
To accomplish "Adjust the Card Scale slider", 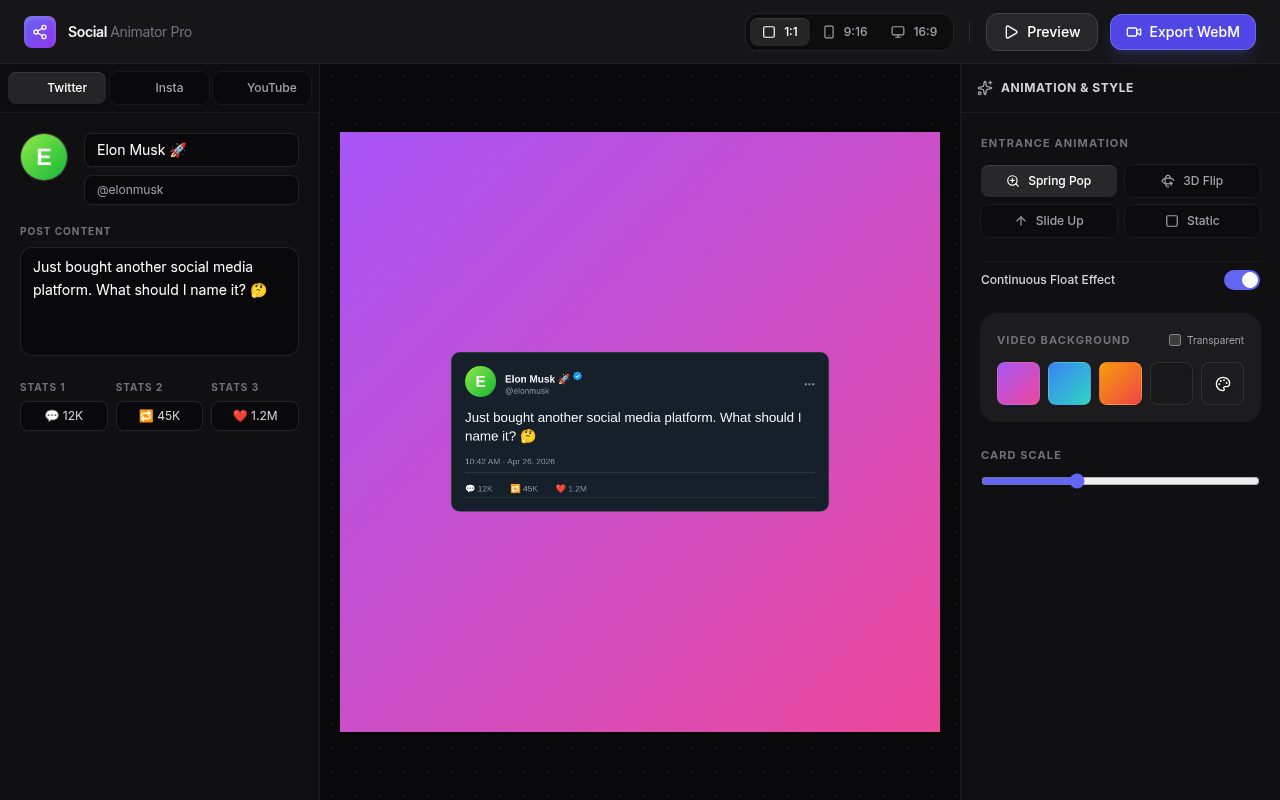I will pyautogui.click(x=1077, y=481).
